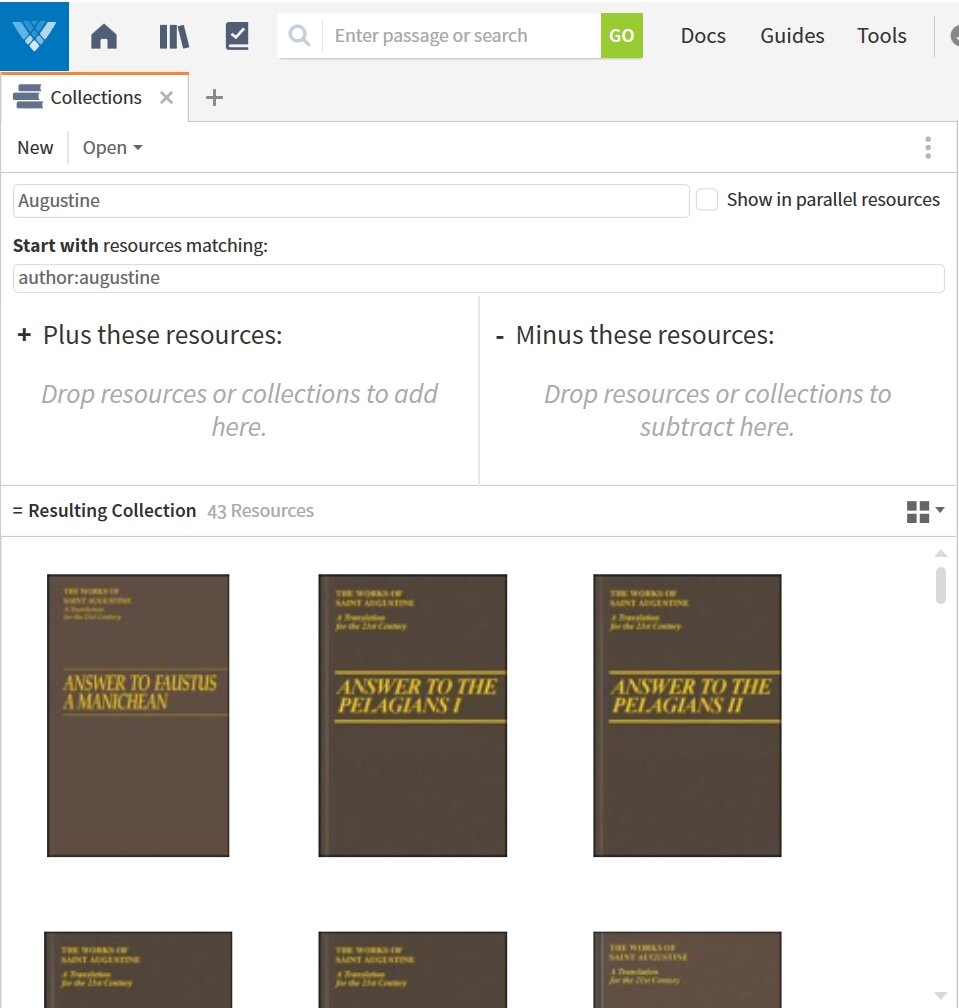Enable Show in parallel resources checkbox

(x=707, y=200)
